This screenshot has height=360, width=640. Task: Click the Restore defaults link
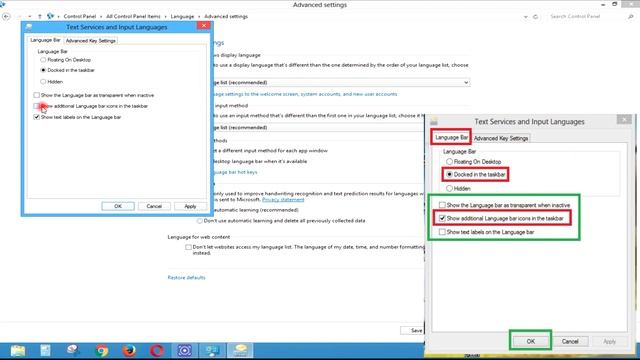pyautogui.click(x=187, y=278)
